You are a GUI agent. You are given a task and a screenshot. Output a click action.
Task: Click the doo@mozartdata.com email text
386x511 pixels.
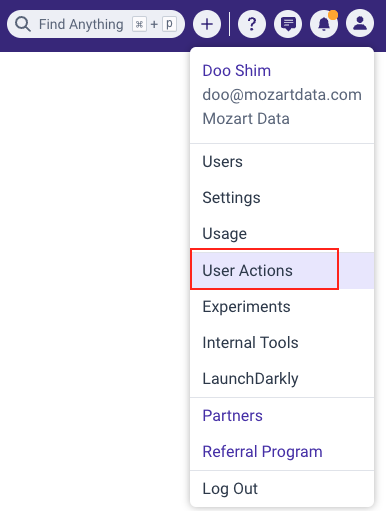click(x=282, y=95)
